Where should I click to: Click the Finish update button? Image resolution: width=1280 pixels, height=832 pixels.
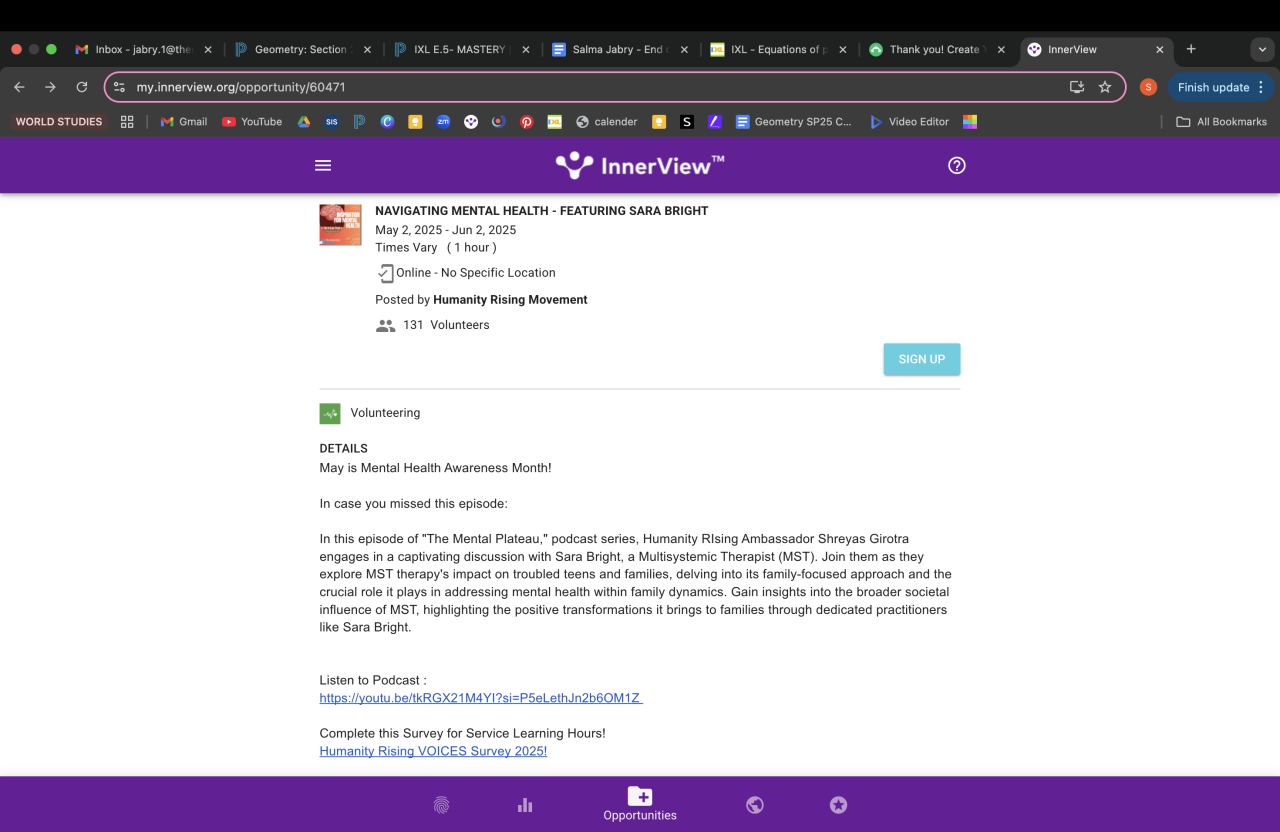(x=1221, y=87)
